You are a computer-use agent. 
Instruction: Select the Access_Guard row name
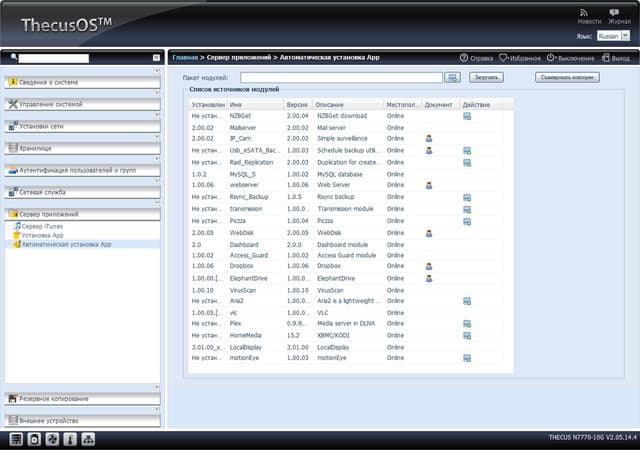tap(249, 256)
